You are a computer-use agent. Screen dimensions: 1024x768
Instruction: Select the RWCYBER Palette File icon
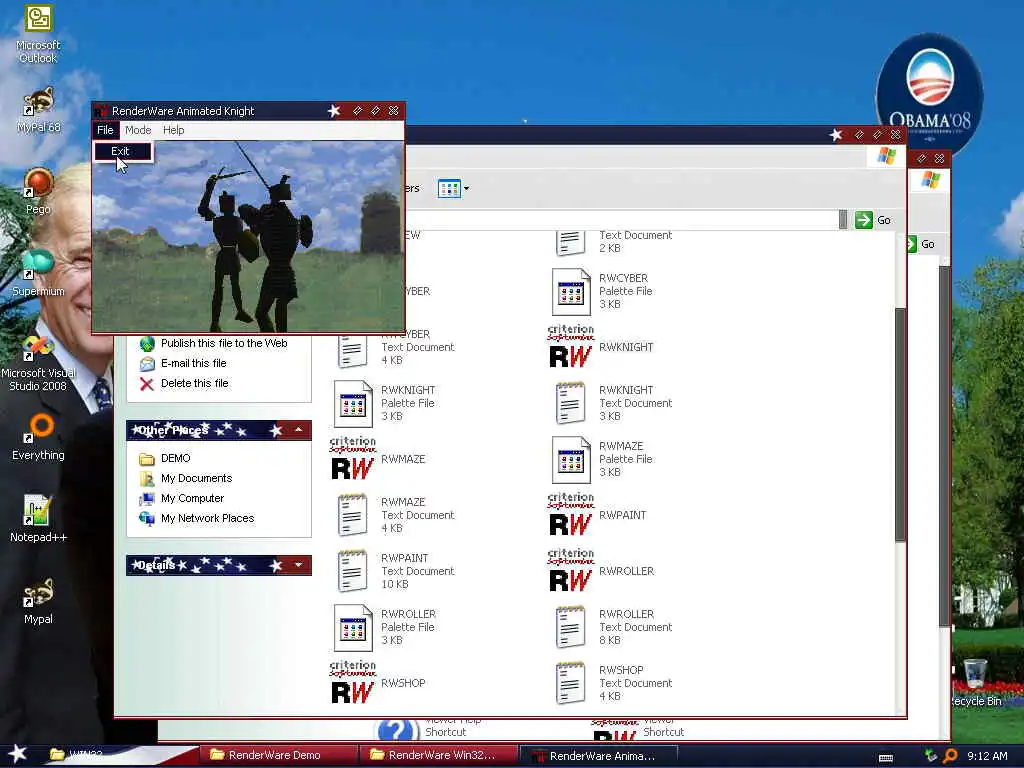(x=571, y=291)
